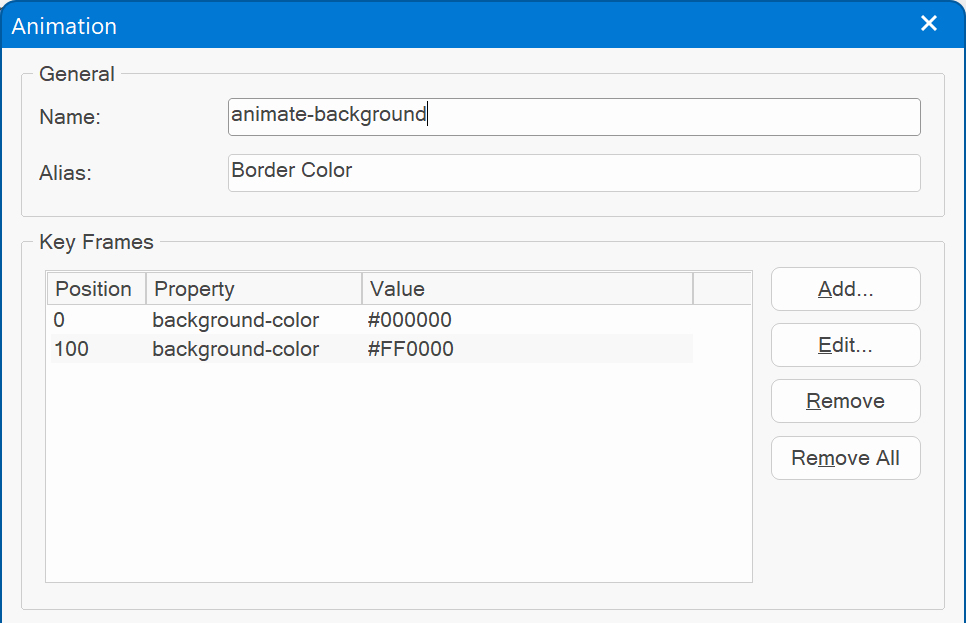Click the #FF0000 value cell
The width and height of the screenshot is (966, 623).
click(x=410, y=349)
